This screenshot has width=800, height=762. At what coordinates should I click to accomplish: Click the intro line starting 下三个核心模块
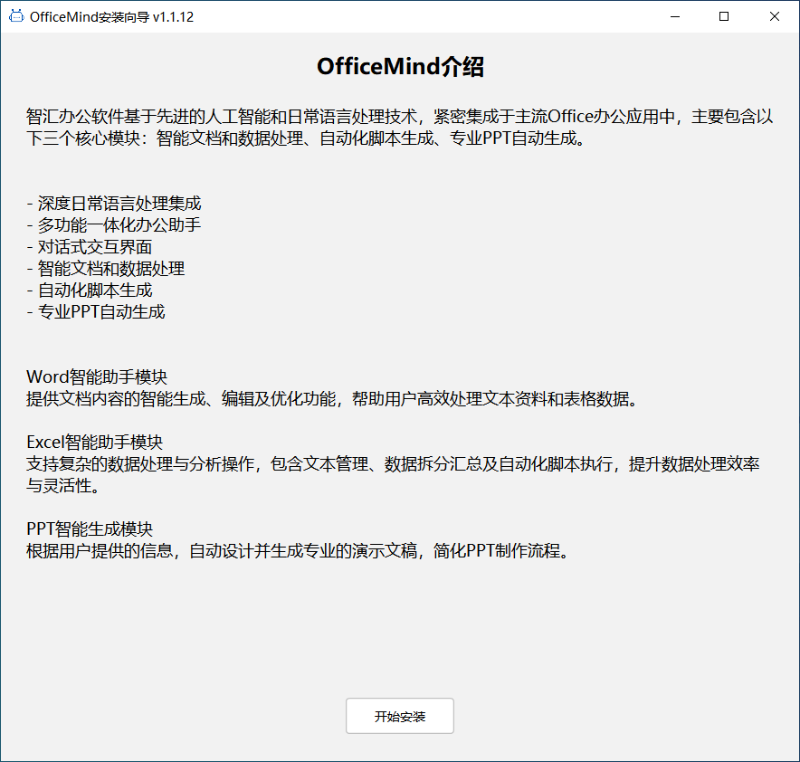[306, 138]
